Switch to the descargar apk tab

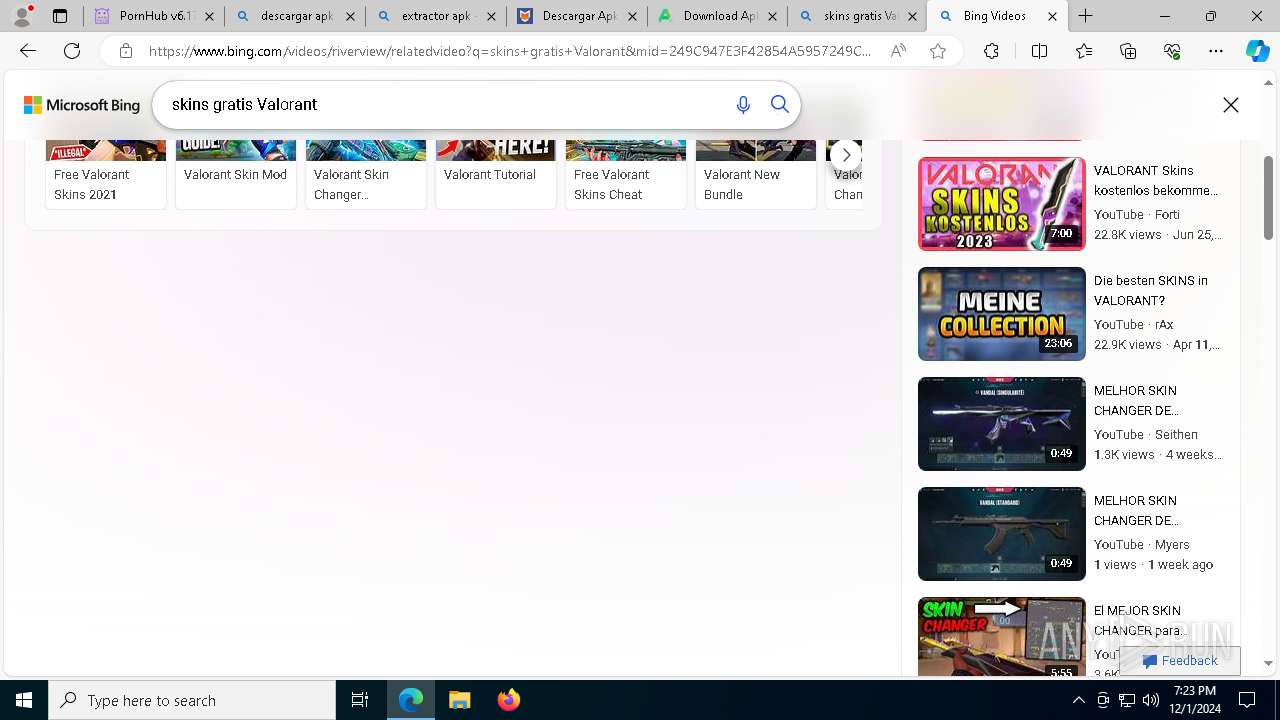pyautogui.click(x=294, y=16)
